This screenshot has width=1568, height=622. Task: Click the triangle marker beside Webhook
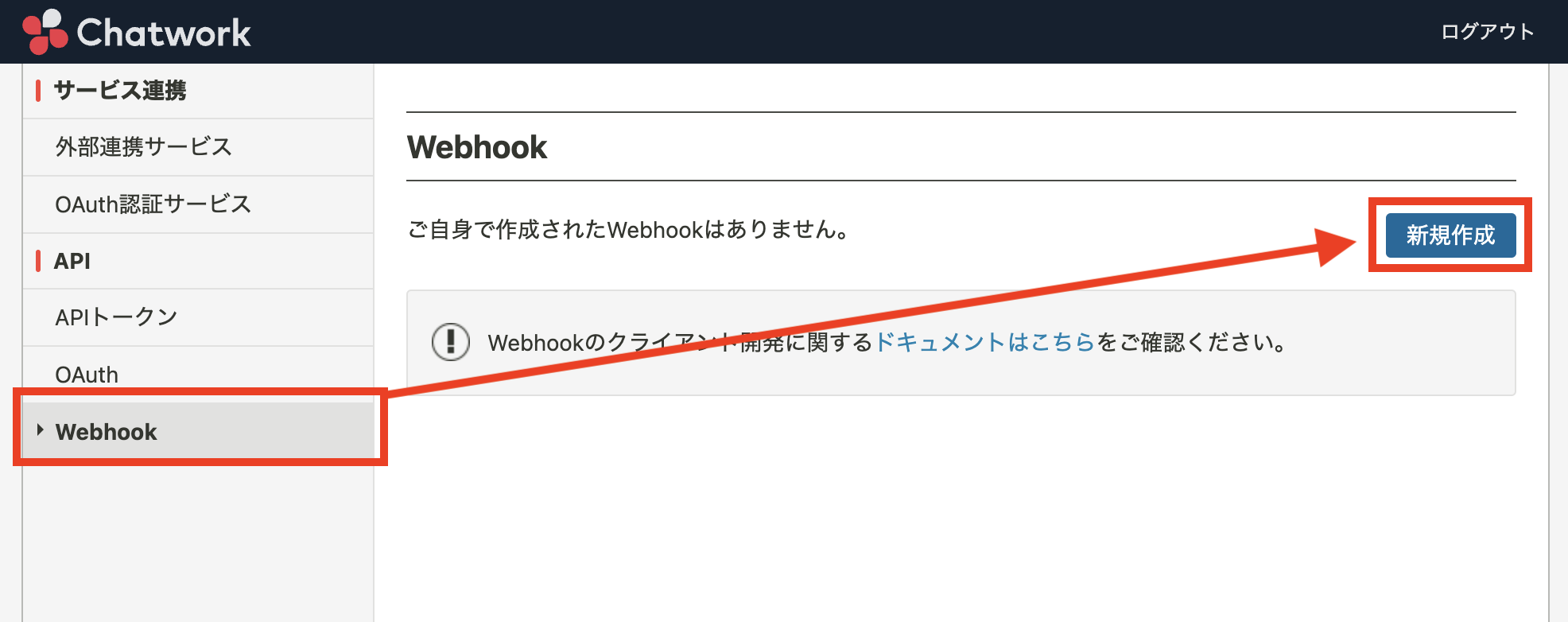pos(40,430)
